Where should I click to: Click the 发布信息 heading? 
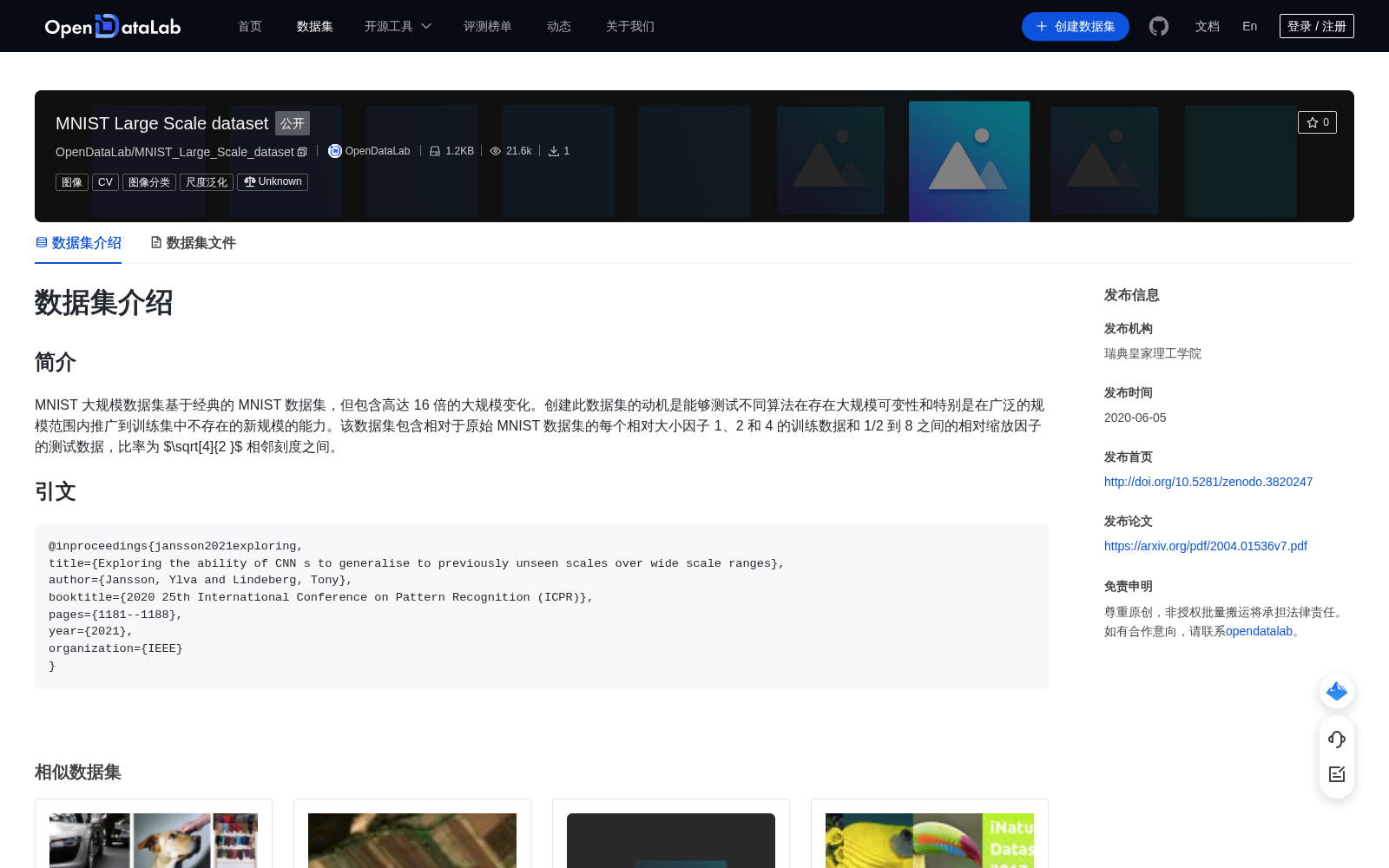tap(1132, 295)
